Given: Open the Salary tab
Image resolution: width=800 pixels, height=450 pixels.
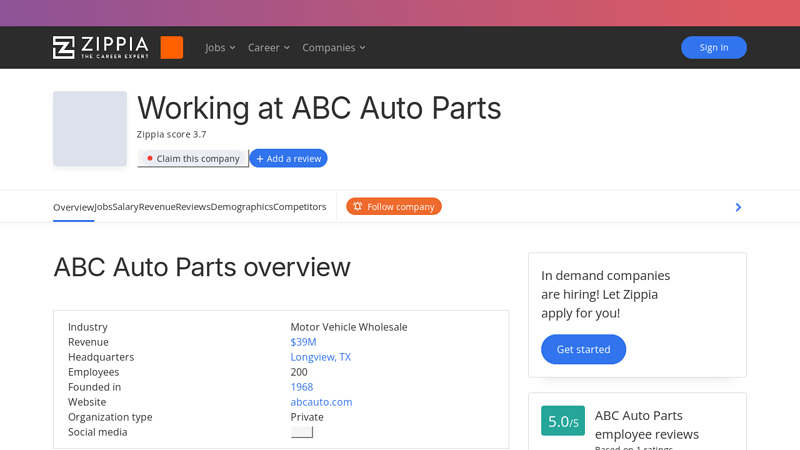Looking at the screenshot, I should (126, 207).
